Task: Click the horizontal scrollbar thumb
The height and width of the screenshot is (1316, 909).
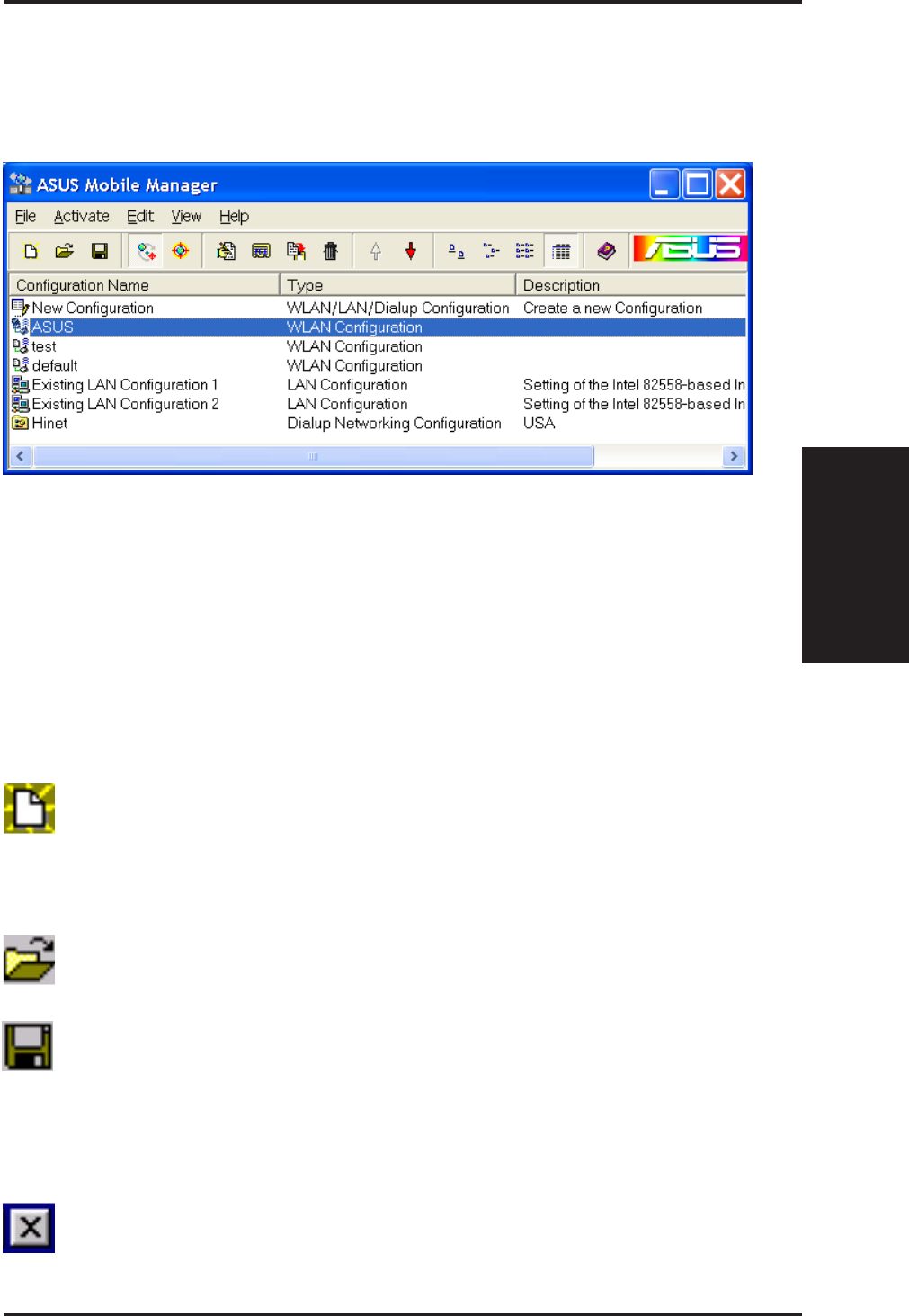Action: (313, 456)
